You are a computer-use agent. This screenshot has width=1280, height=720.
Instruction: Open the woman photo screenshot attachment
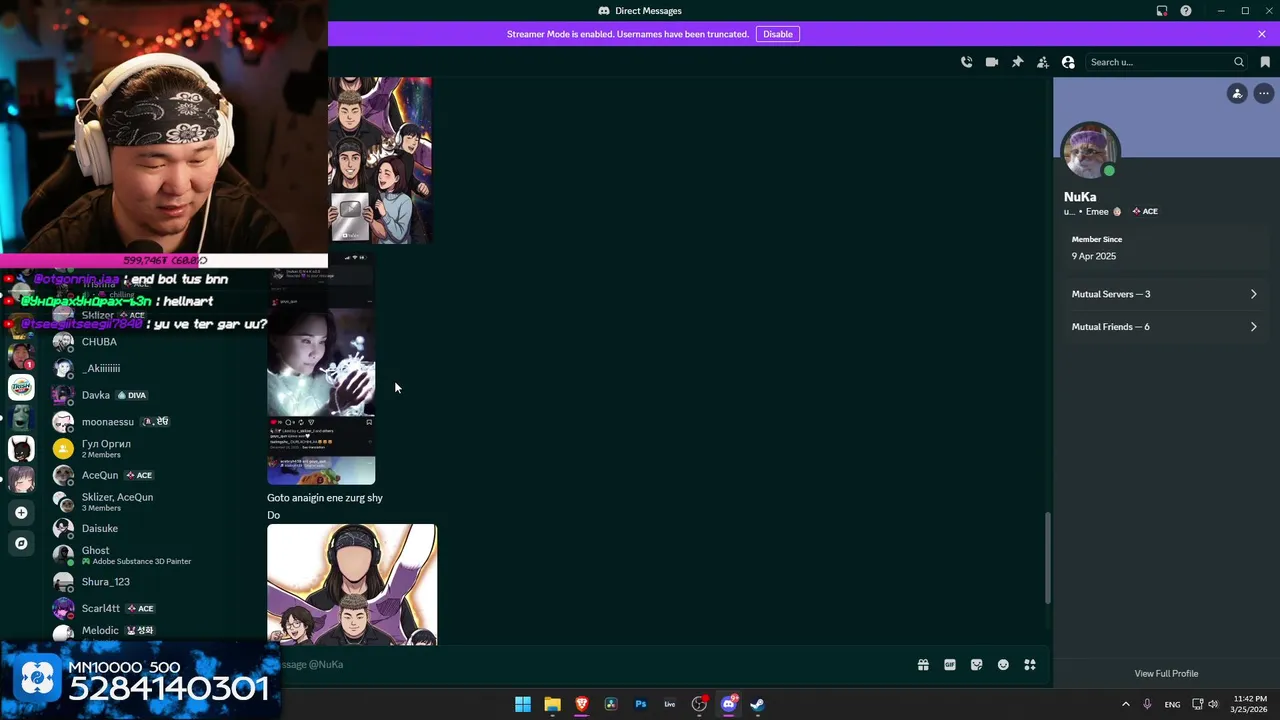point(321,368)
